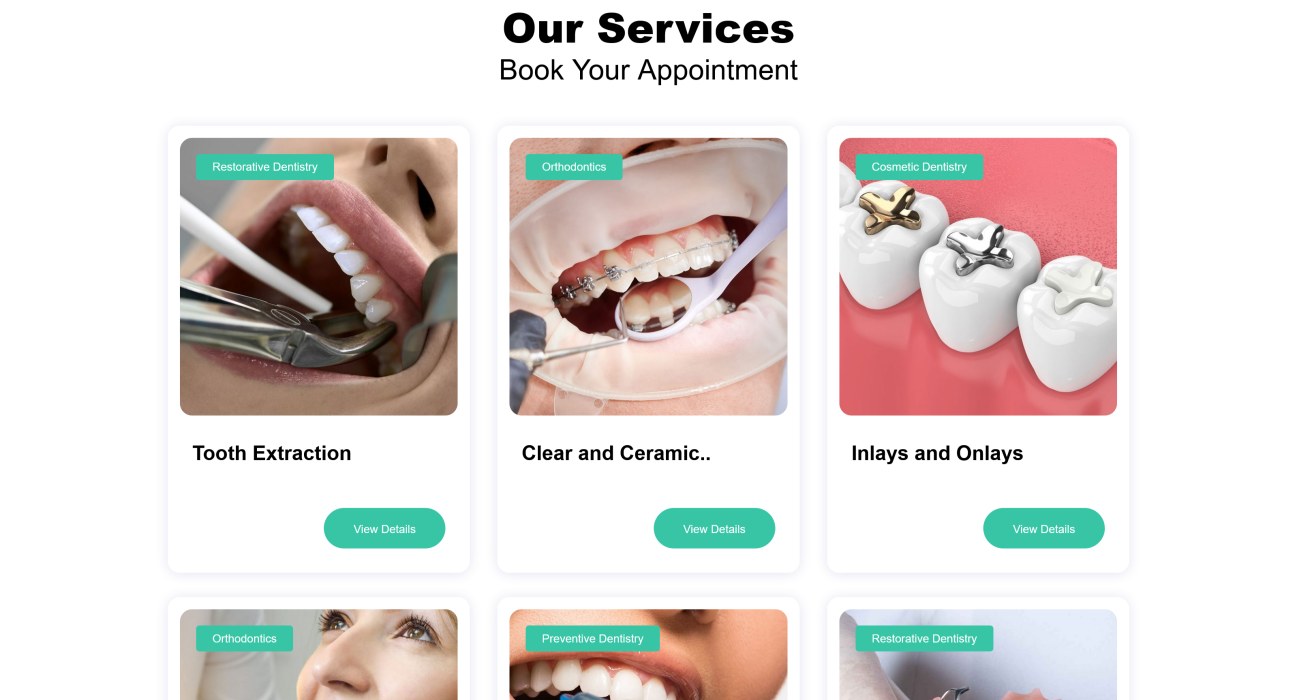Open the woman's face photo card
1297x700 pixels.
(318, 655)
